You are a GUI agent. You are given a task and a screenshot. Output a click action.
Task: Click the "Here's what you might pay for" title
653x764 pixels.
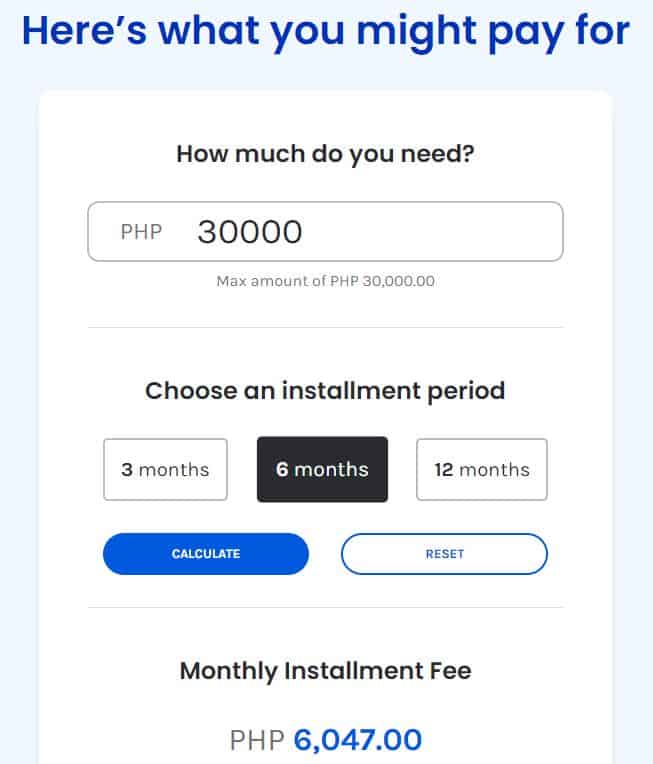325,32
